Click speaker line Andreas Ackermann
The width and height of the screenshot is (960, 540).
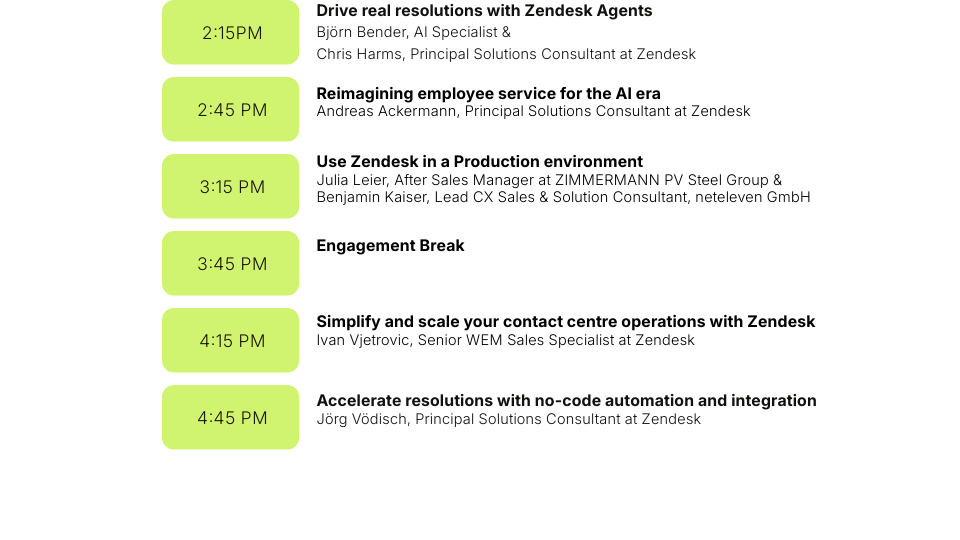pyautogui.click(x=533, y=111)
